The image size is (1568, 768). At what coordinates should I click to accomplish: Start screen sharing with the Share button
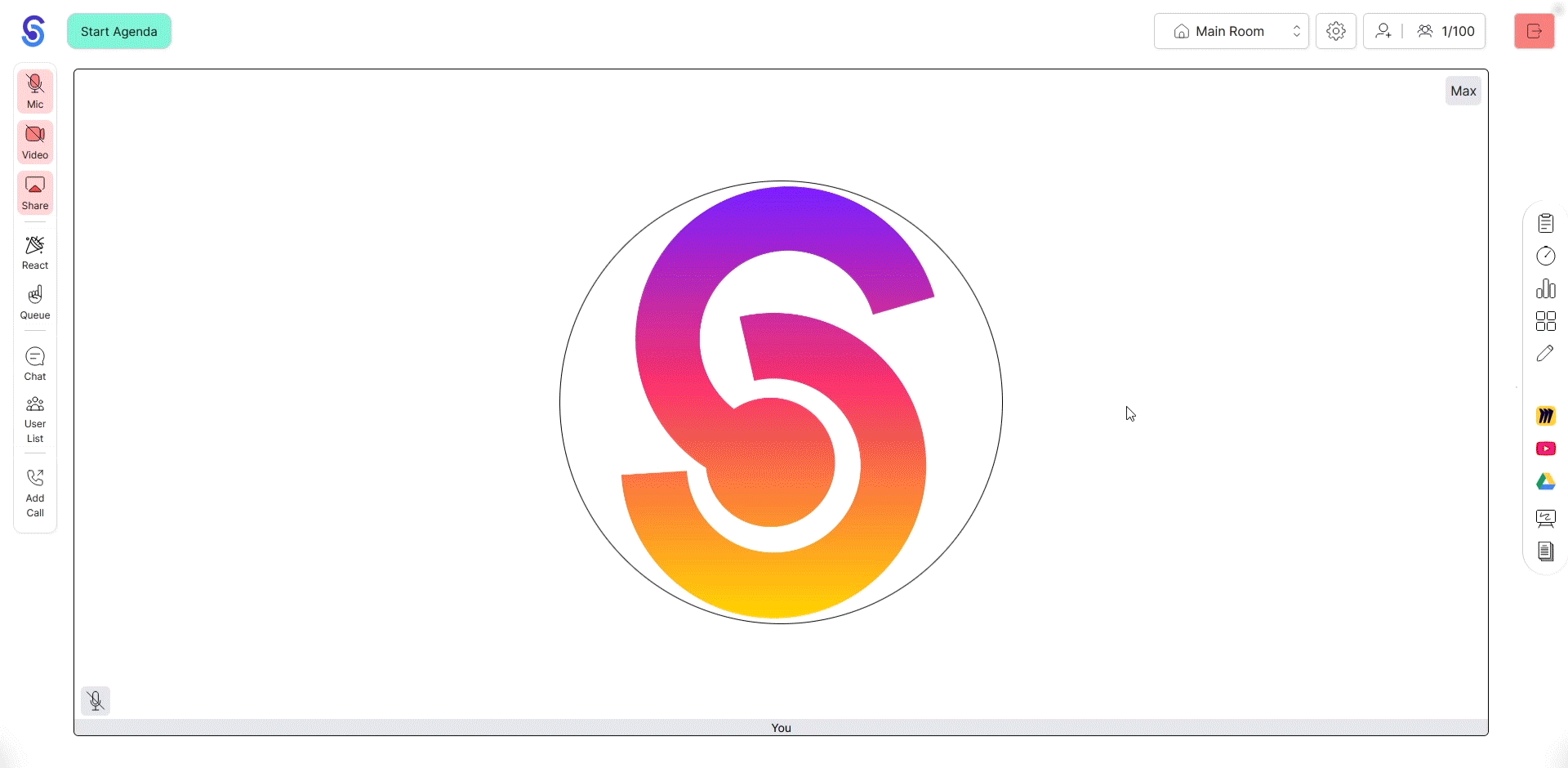pos(35,193)
